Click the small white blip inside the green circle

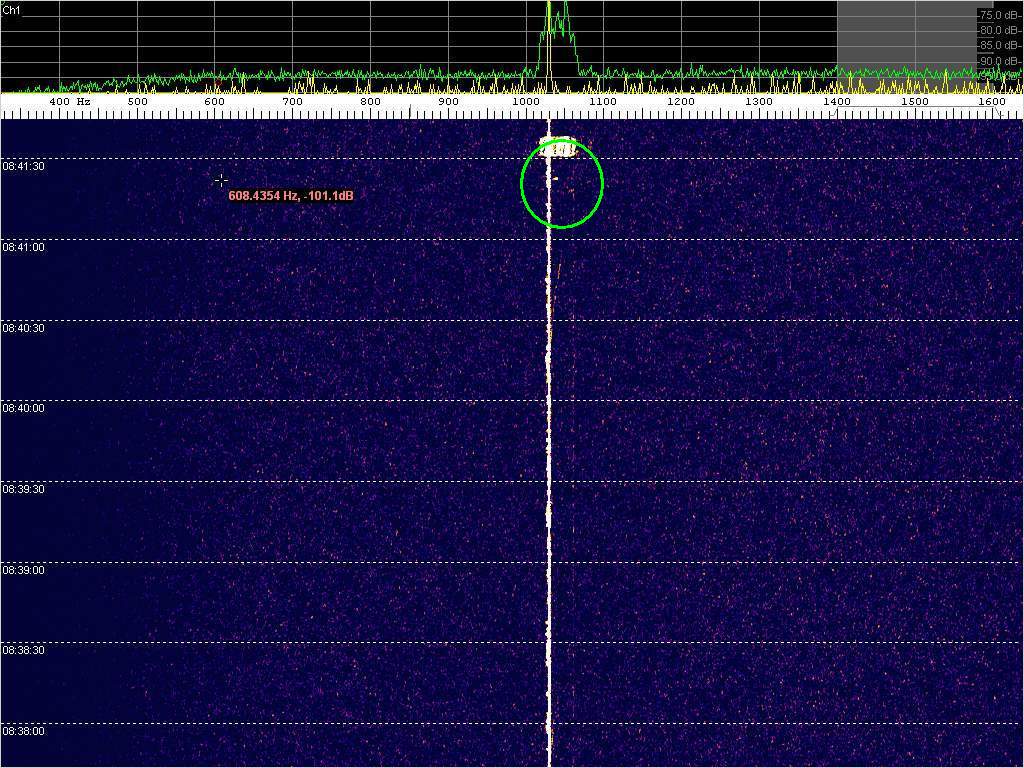[x=555, y=180]
